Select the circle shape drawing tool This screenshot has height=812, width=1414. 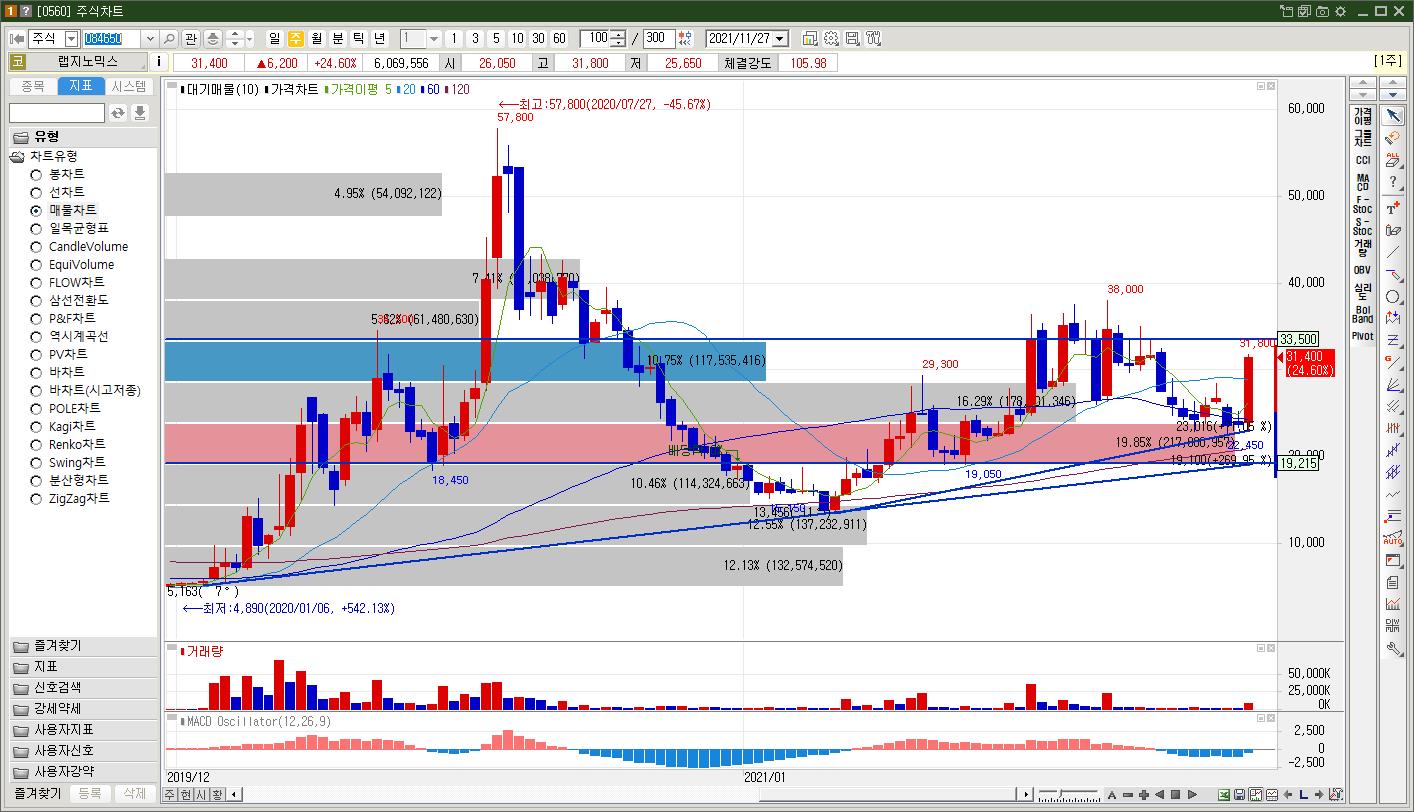[1393, 296]
